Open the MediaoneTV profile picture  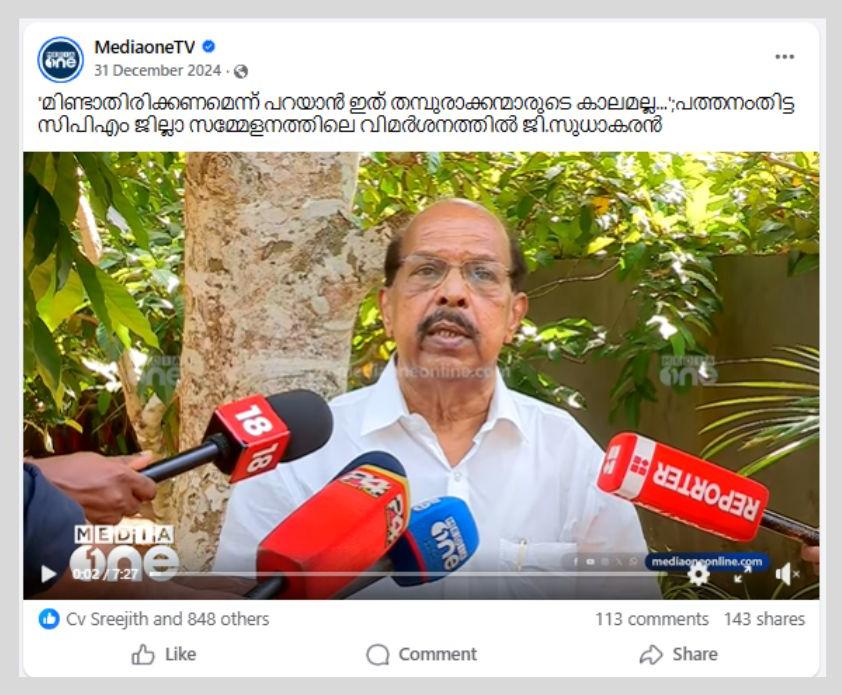coord(60,59)
